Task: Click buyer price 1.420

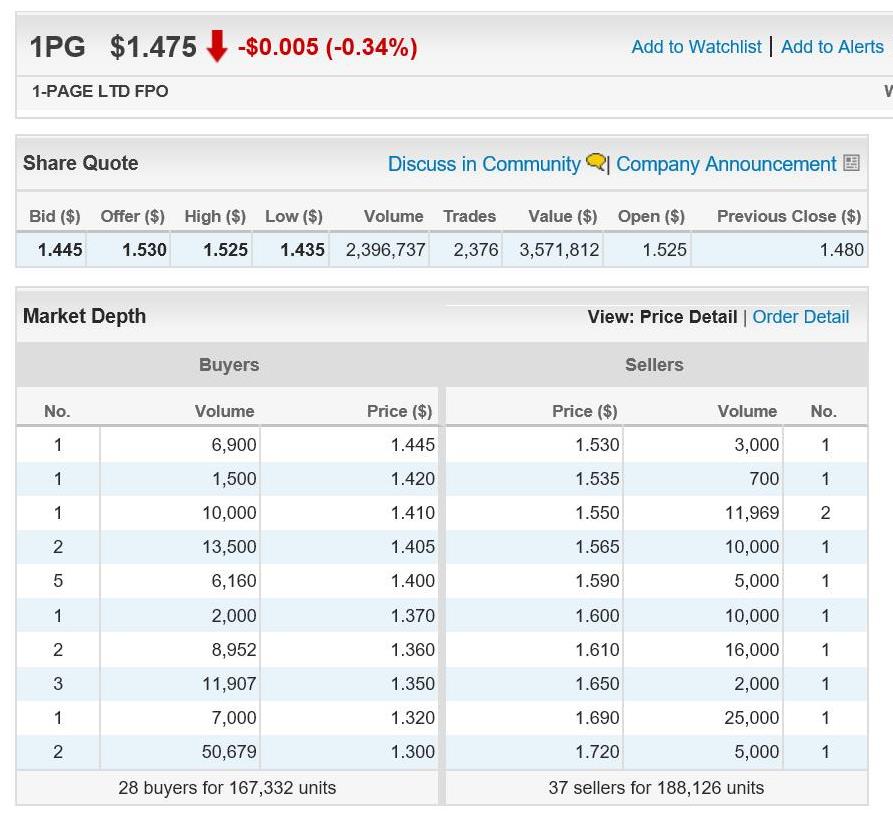Action: (x=412, y=478)
